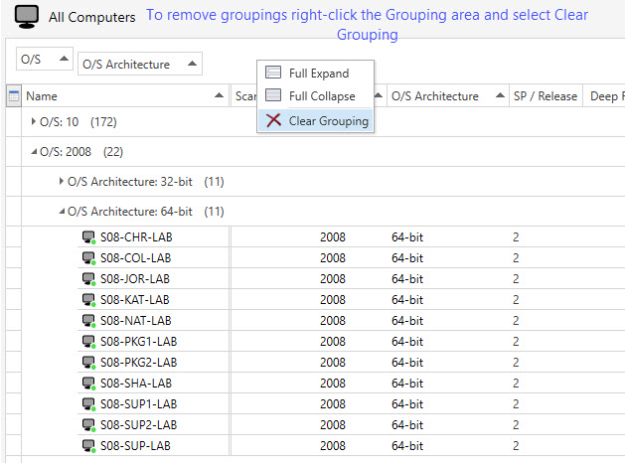Click computer icon for S08-COL-LAB
Viewport: 631px width, 463px height.
click(x=89, y=258)
